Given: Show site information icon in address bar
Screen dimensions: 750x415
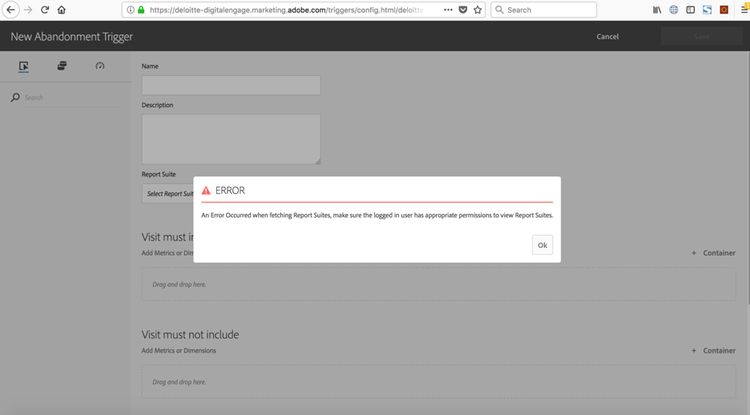Looking at the screenshot, I should click(x=130, y=10).
